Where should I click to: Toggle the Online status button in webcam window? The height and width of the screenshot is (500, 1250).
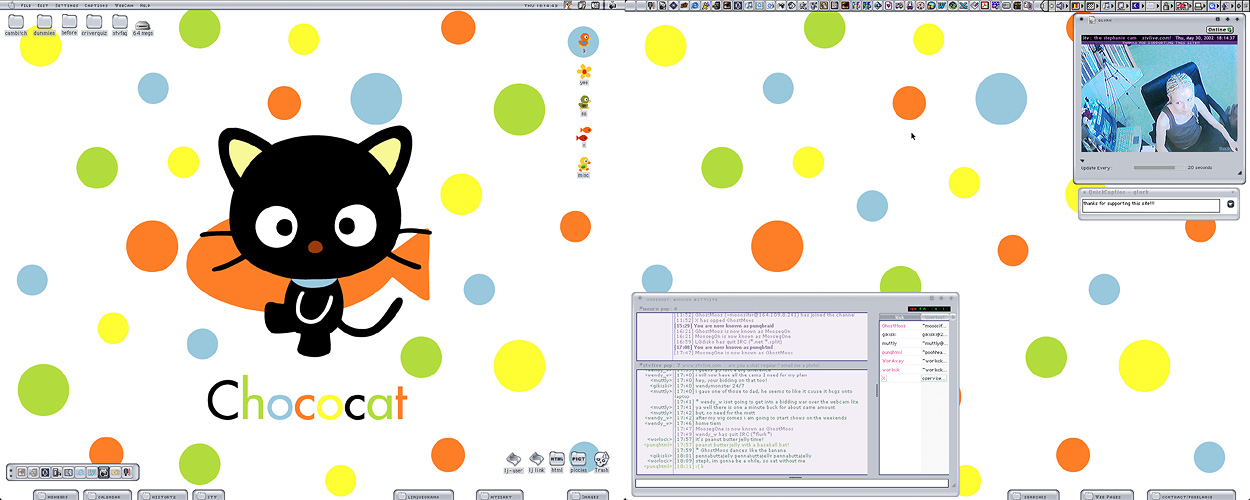(x=1218, y=30)
